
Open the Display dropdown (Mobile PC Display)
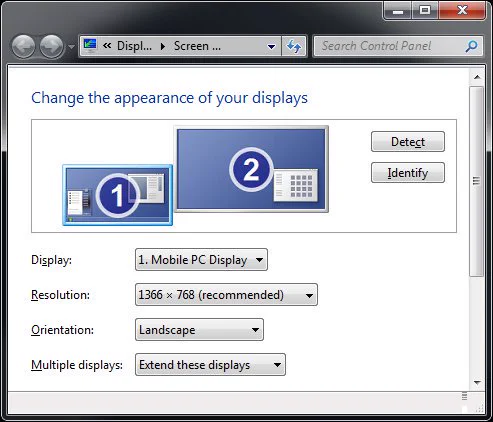pyautogui.click(x=201, y=259)
